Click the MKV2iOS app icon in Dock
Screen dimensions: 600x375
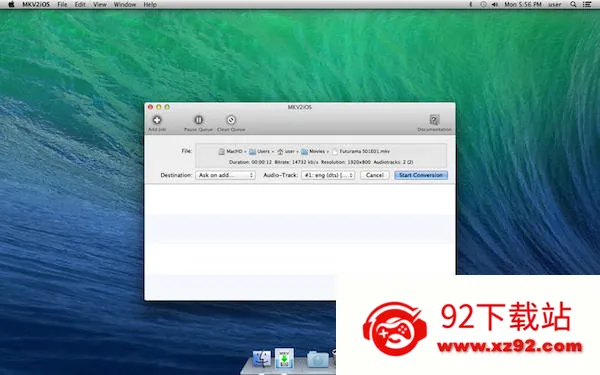[x=284, y=358]
